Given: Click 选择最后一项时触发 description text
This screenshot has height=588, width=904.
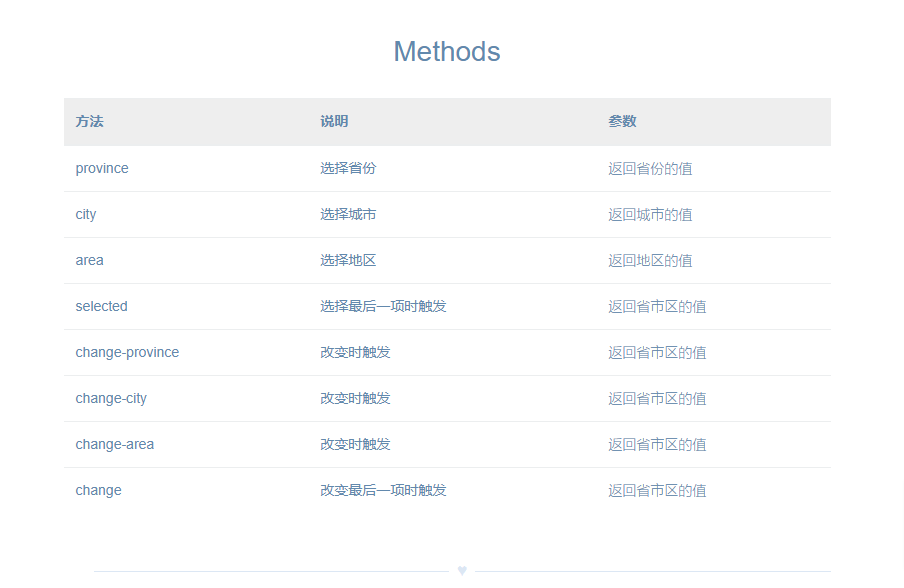Looking at the screenshot, I should pos(383,306).
